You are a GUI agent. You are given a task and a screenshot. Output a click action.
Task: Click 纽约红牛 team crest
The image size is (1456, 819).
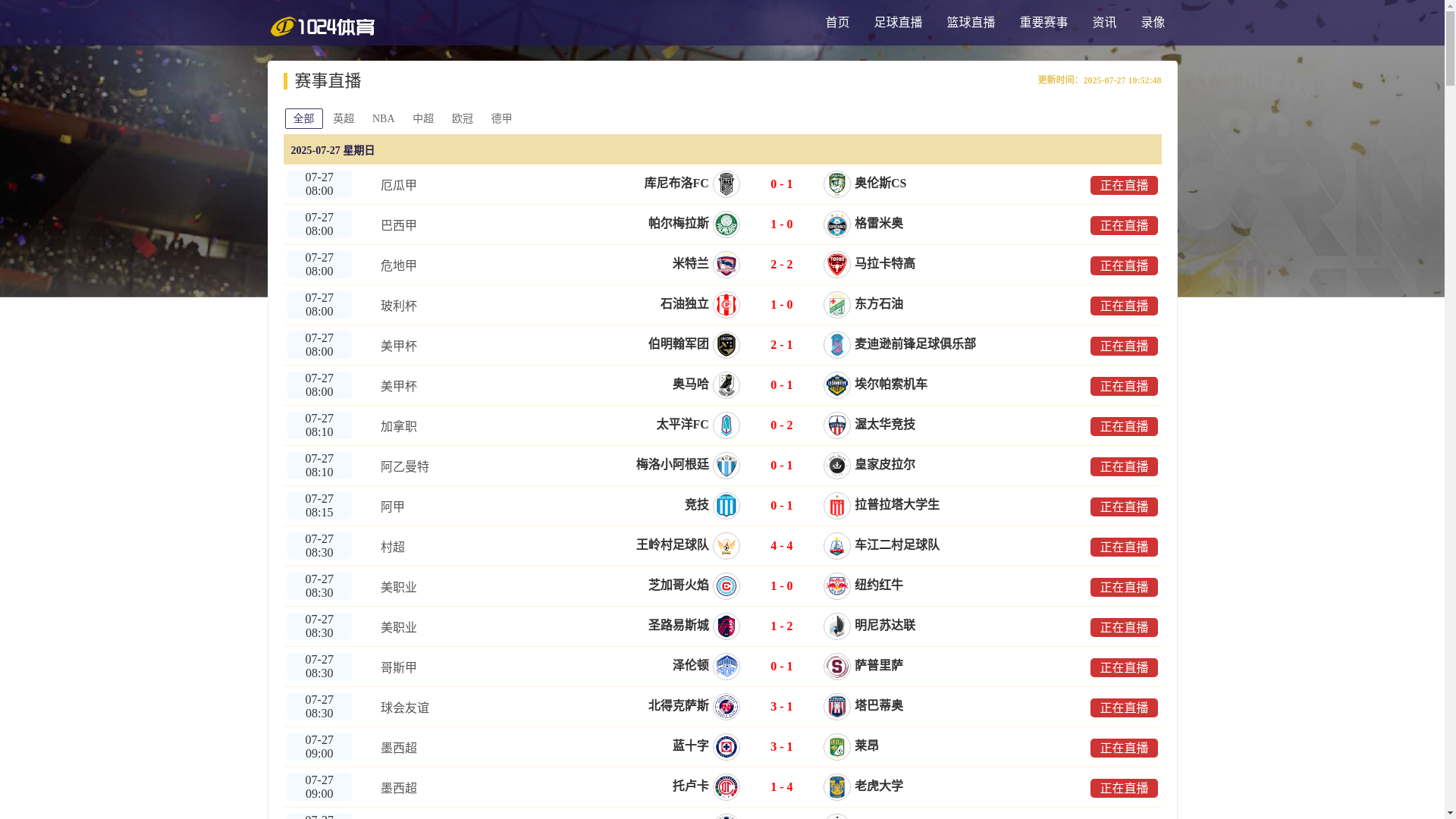pos(837,586)
